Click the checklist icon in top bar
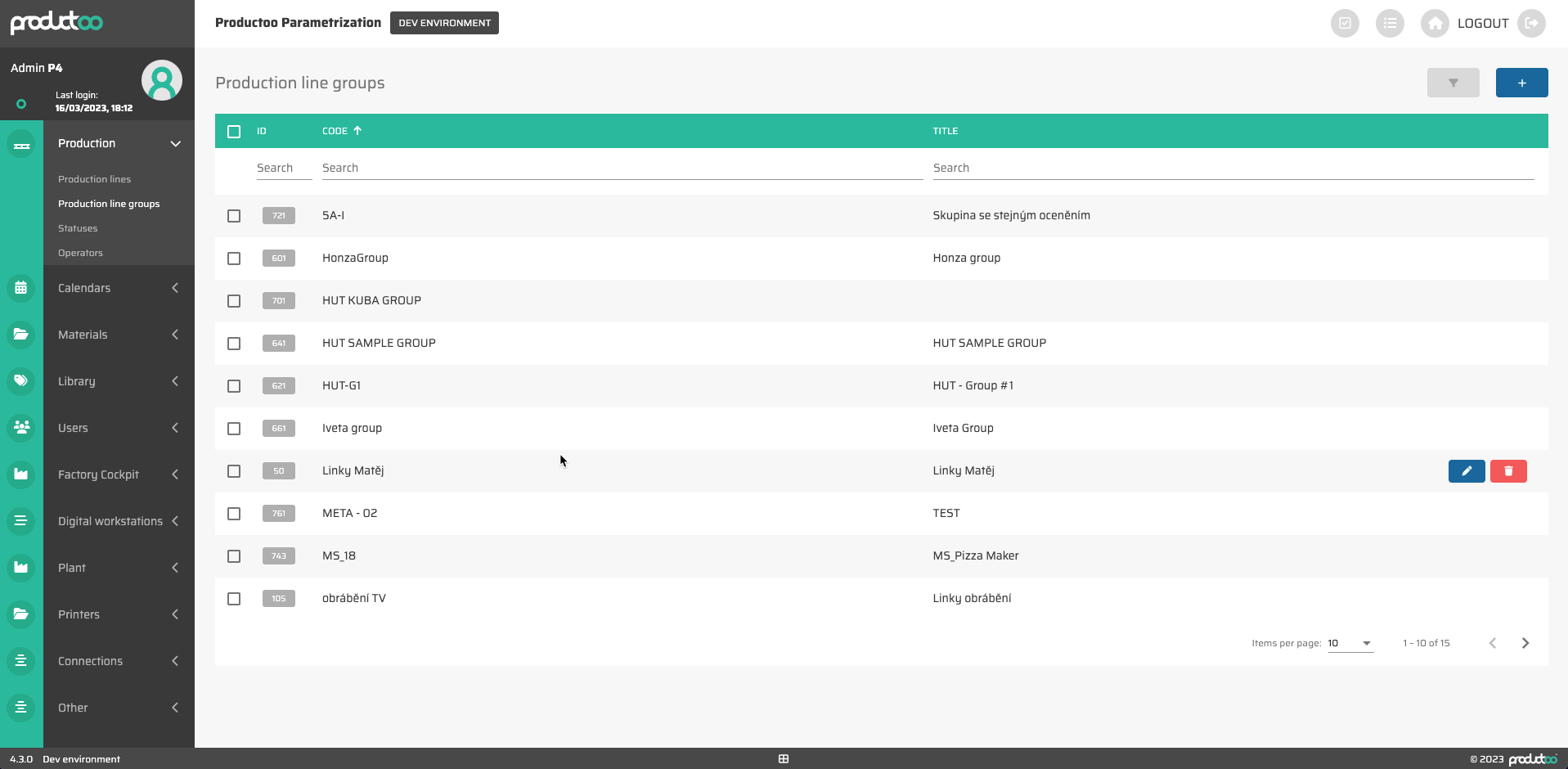 1344,23
